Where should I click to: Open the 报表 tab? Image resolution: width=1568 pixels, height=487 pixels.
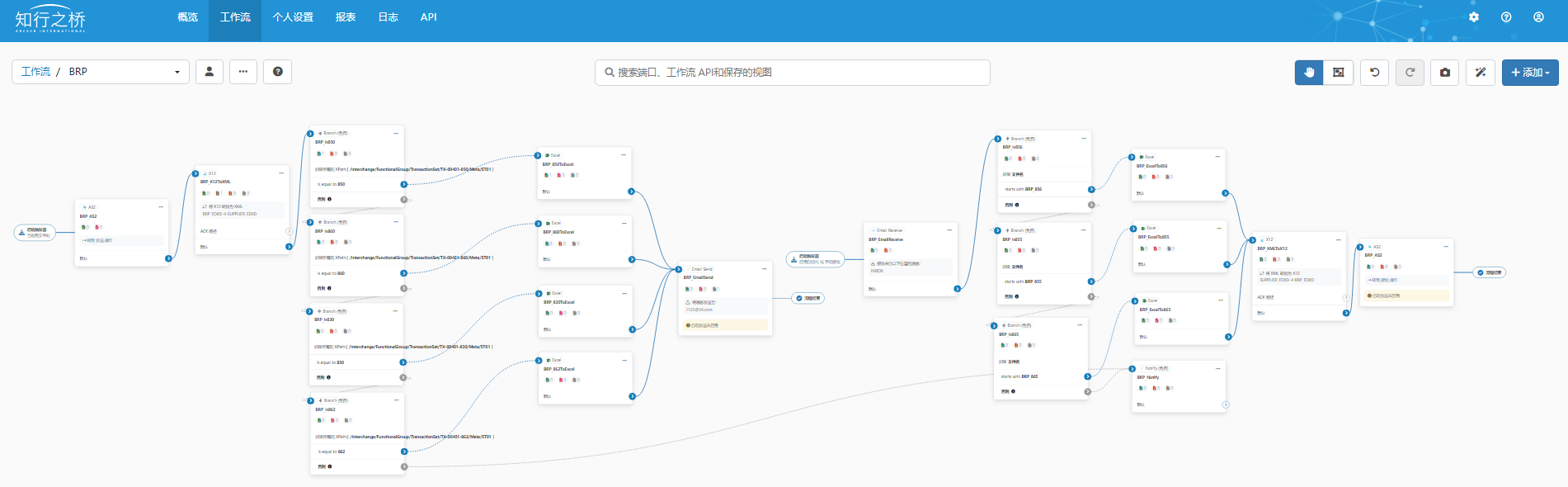[346, 17]
